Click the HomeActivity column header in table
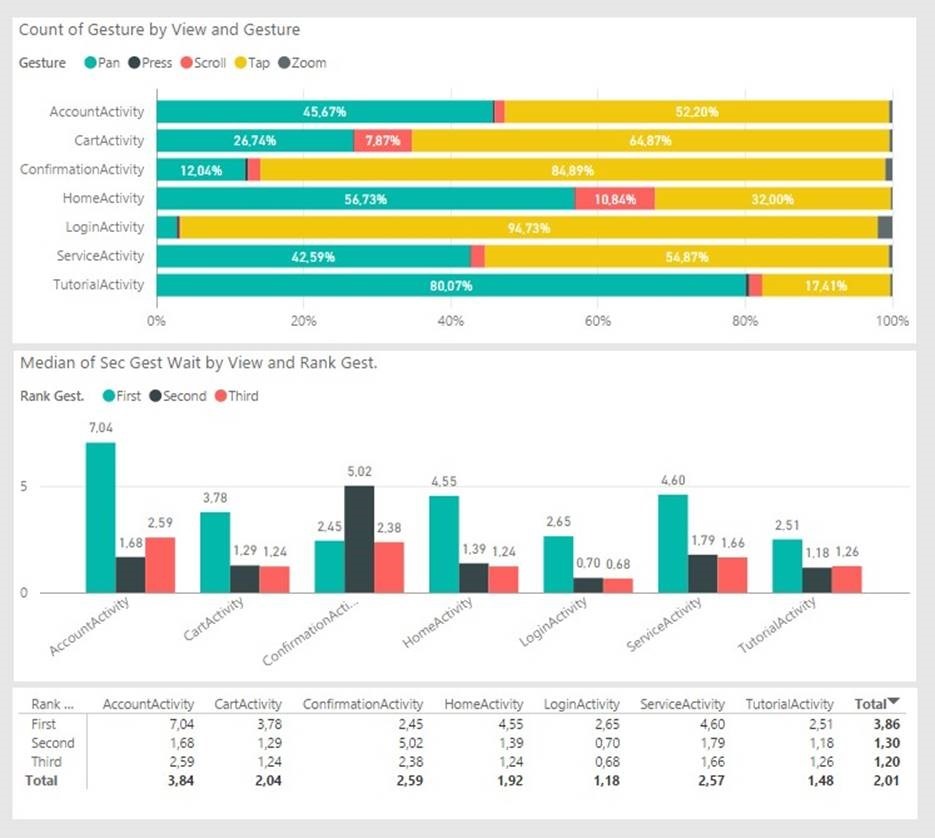Screen dimensions: 935x838 click(x=484, y=704)
